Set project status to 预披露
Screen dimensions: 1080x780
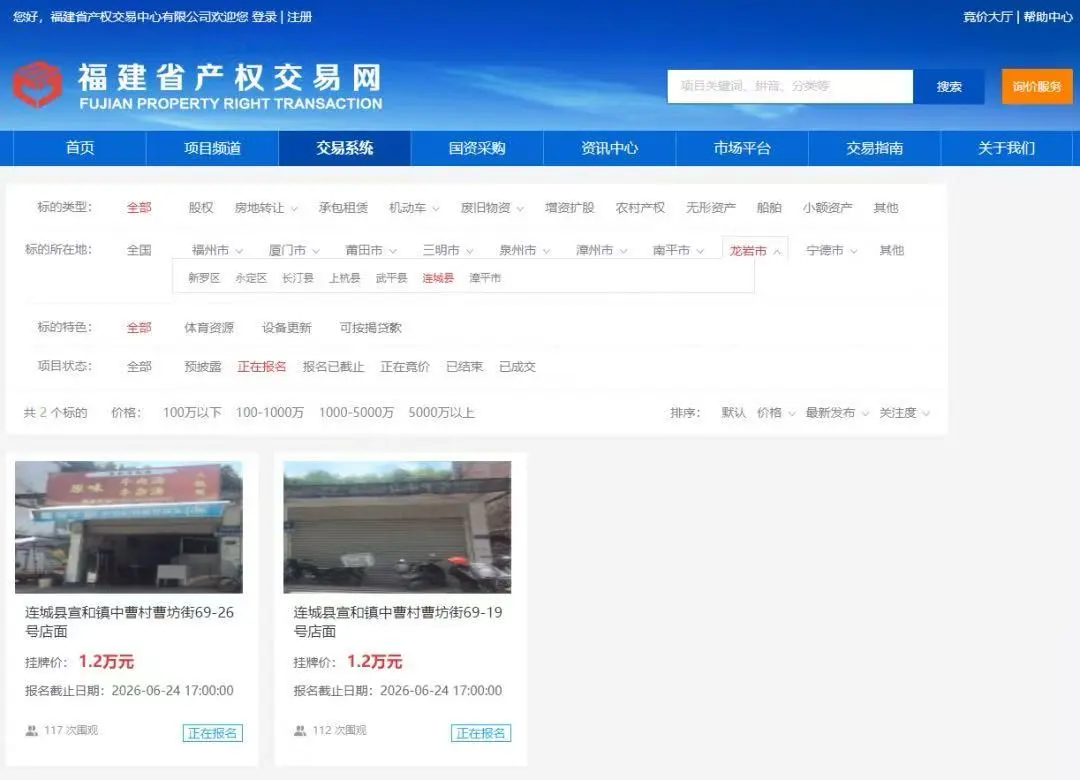(x=202, y=367)
